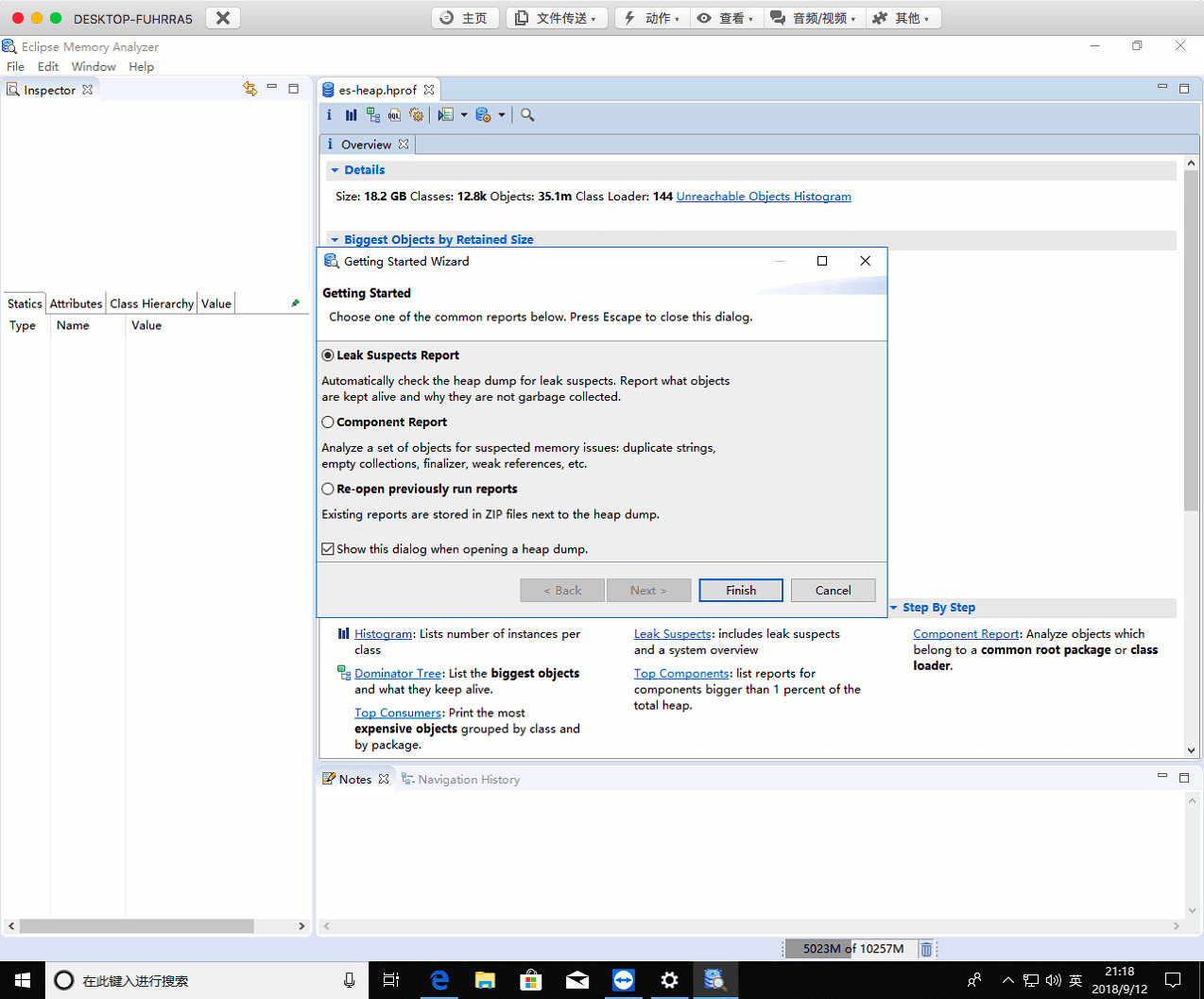Screen dimensions: 1204x999
Task: Switch to Value tab in Inspector
Action: click(216, 303)
